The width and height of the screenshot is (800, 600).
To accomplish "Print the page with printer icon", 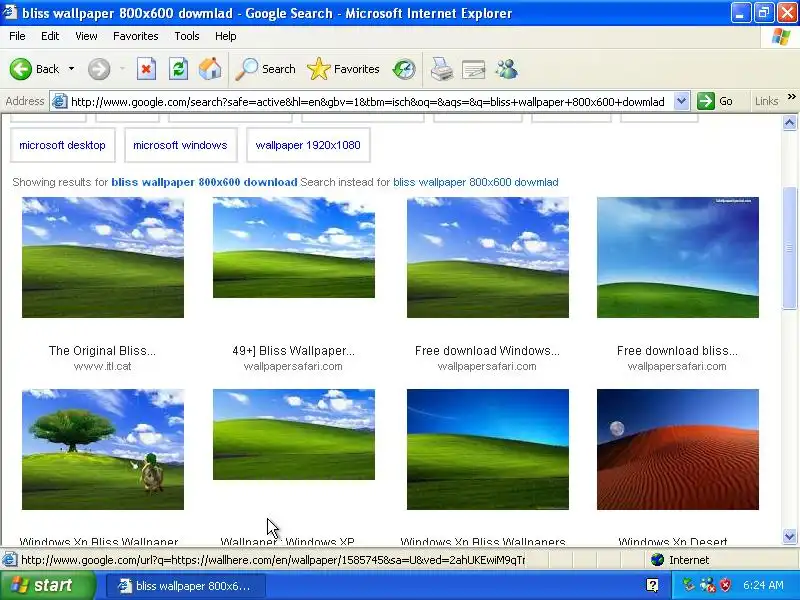I will [442, 69].
